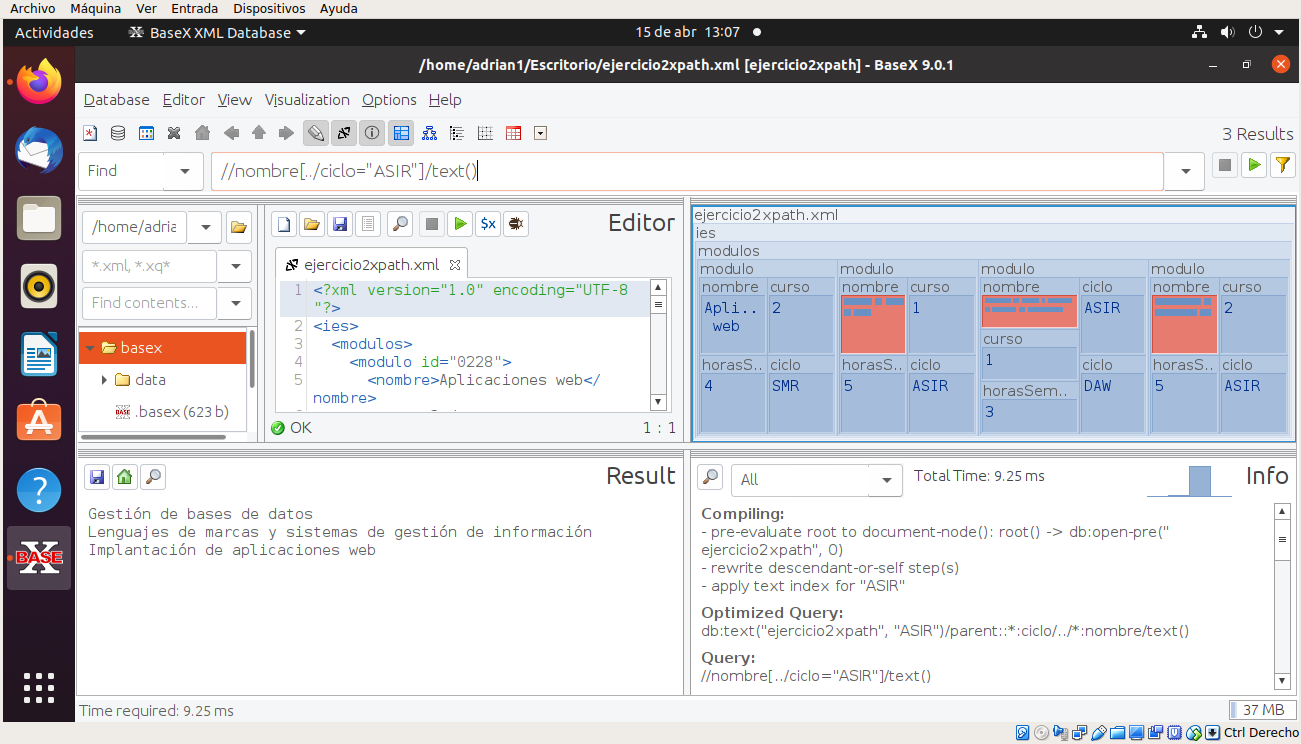Run query with Editor's green play icon
Screen dimensions: 1301x744
459,224
